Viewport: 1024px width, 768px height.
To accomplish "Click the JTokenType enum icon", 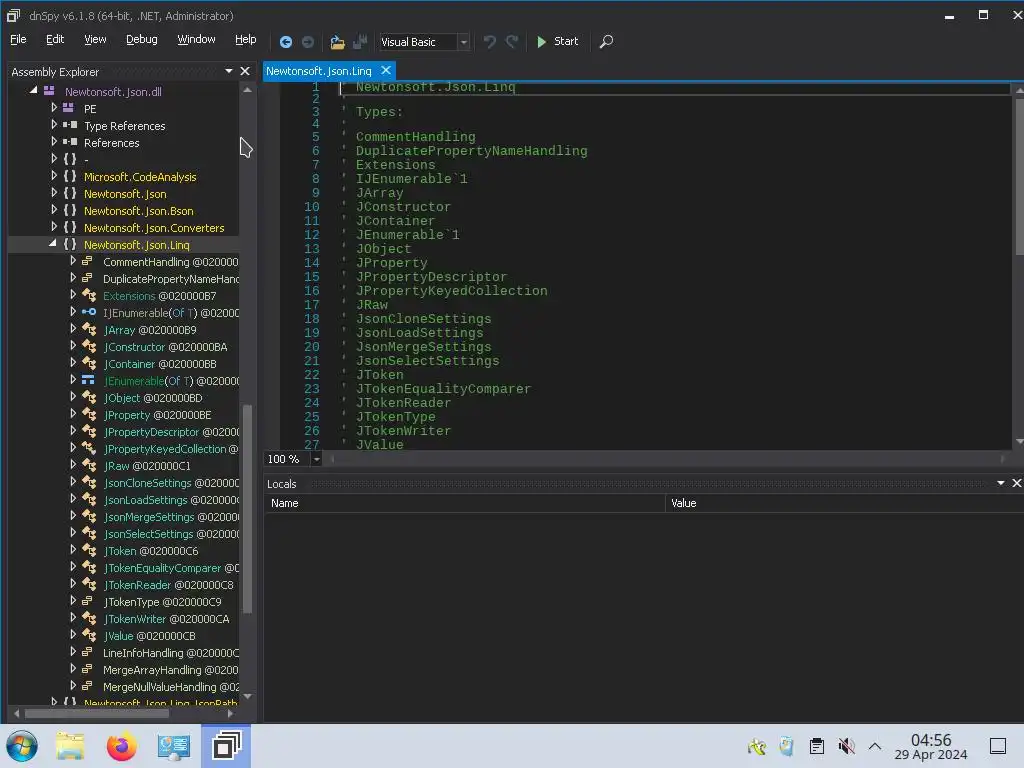I will tap(88, 601).
